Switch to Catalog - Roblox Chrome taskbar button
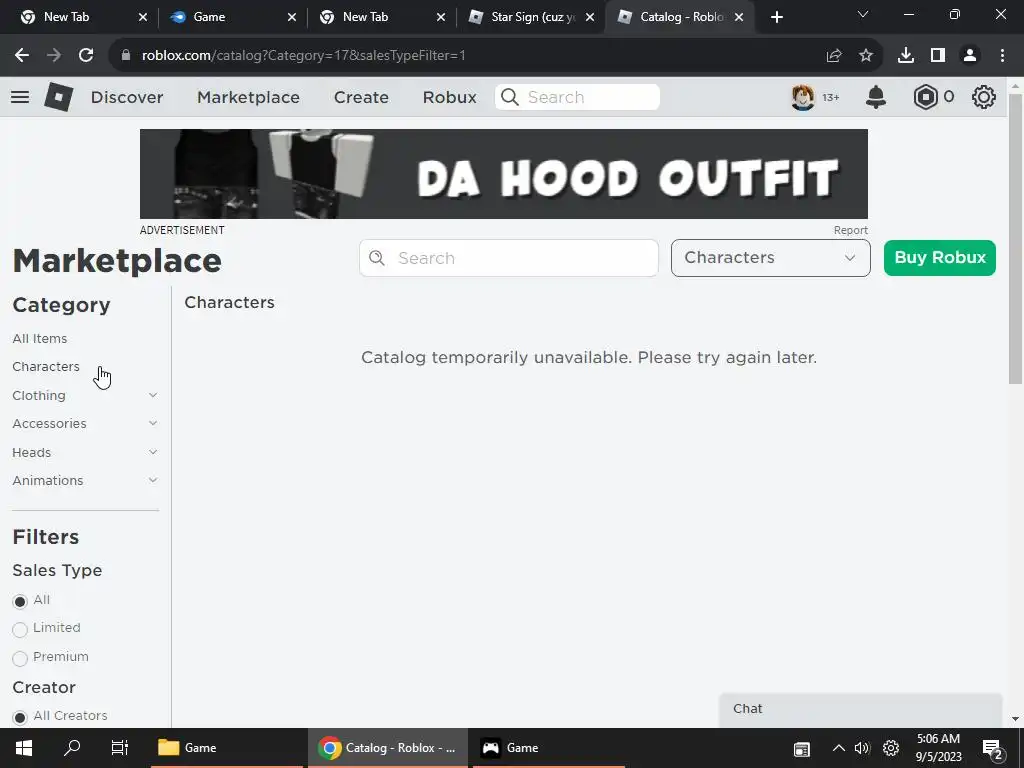 tap(387, 748)
